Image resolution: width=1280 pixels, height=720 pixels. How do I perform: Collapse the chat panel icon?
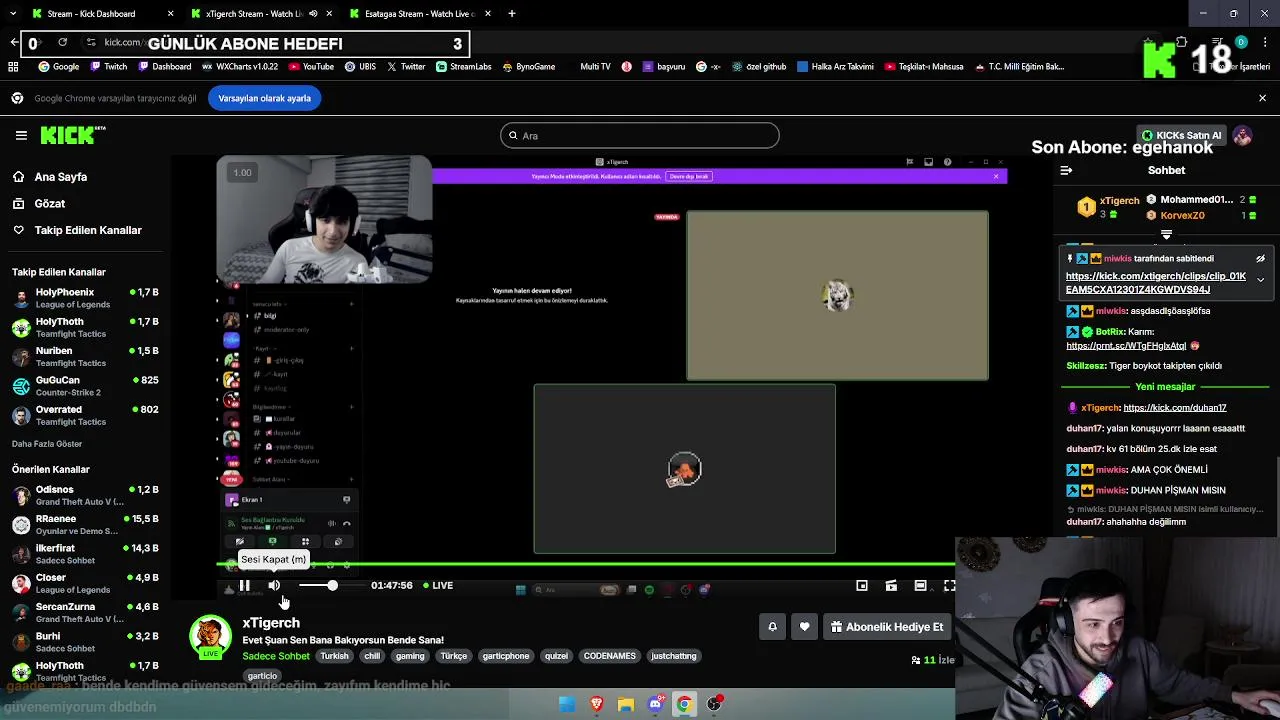1066,171
